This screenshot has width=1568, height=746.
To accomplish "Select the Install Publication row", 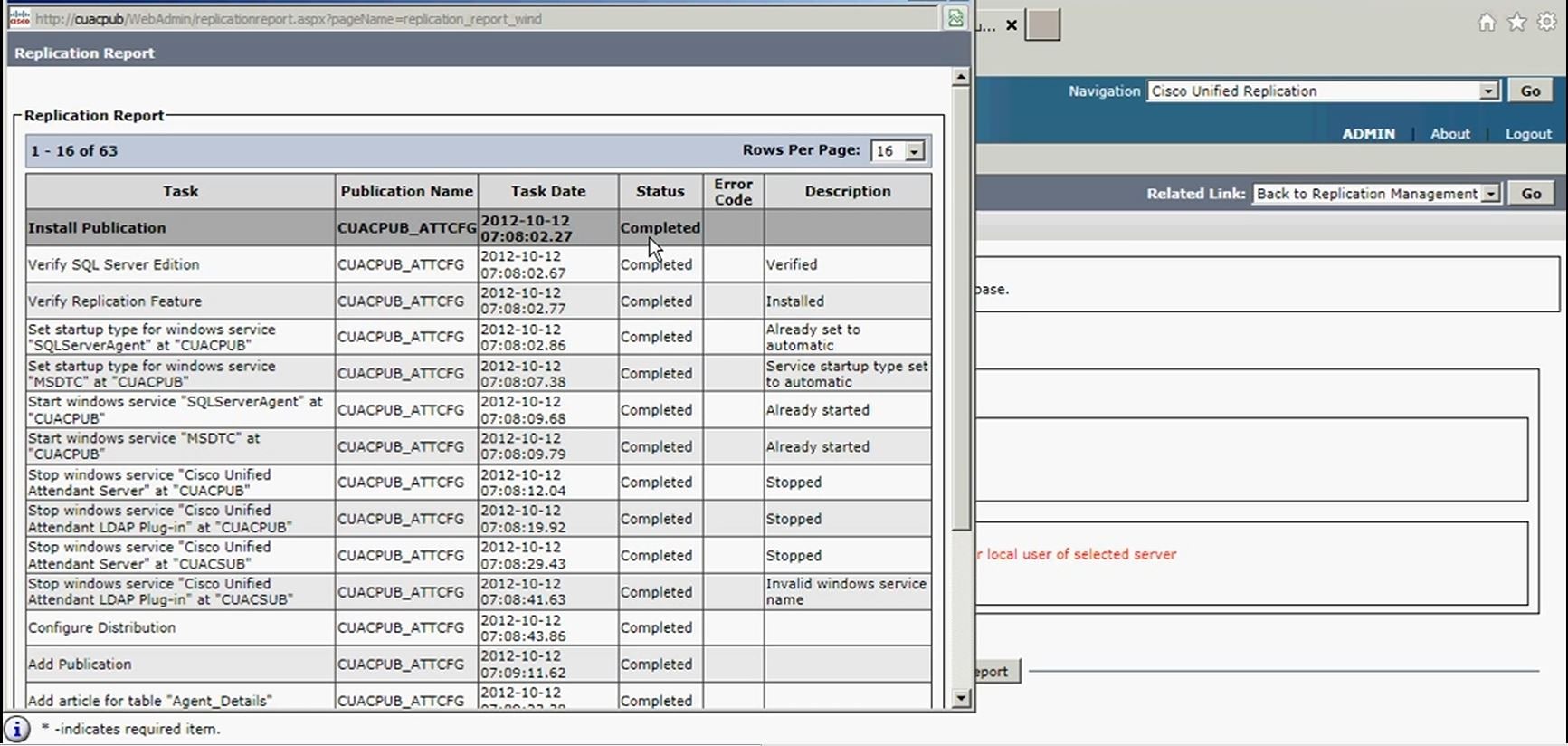I will [479, 228].
